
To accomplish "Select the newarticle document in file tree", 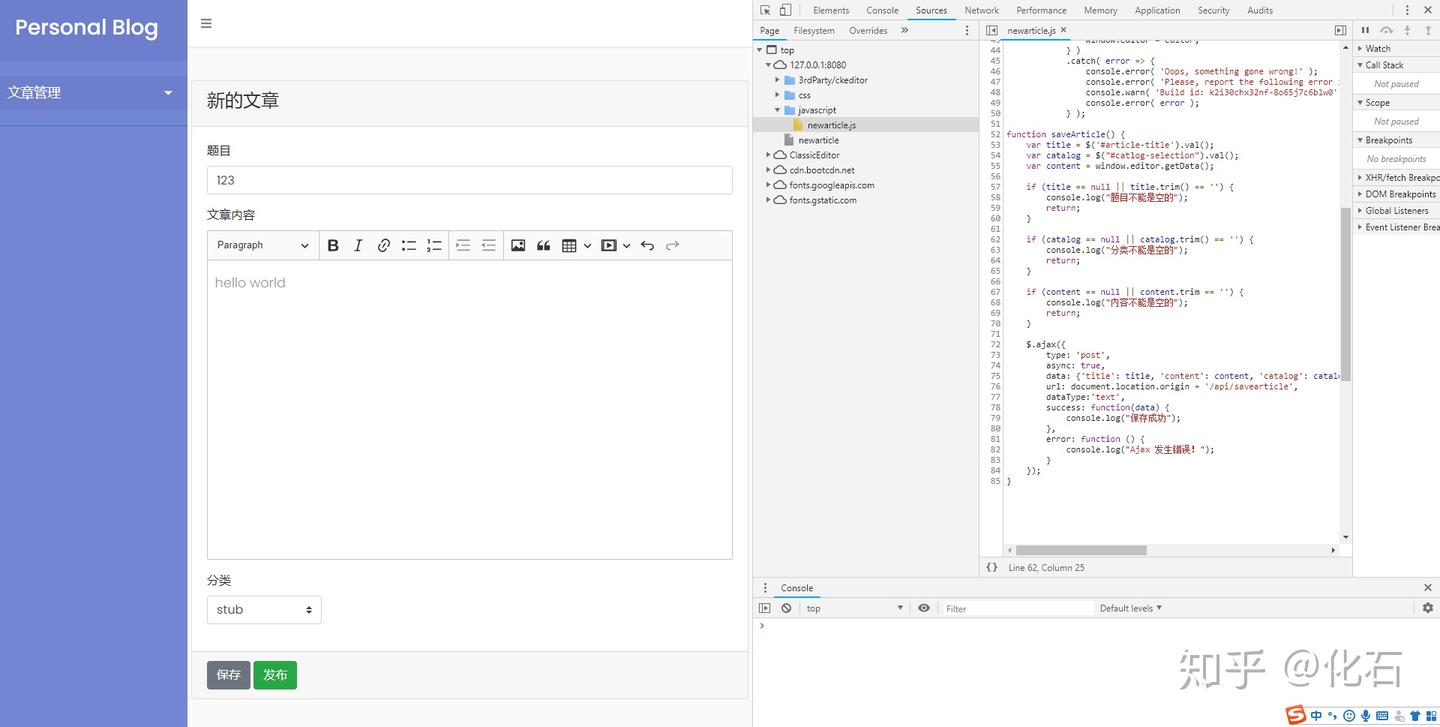I will (x=818, y=140).
